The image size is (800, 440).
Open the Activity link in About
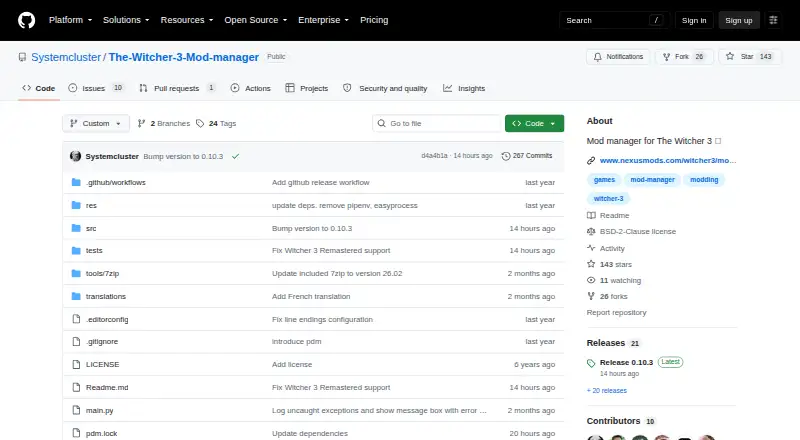tap(606, 248)
